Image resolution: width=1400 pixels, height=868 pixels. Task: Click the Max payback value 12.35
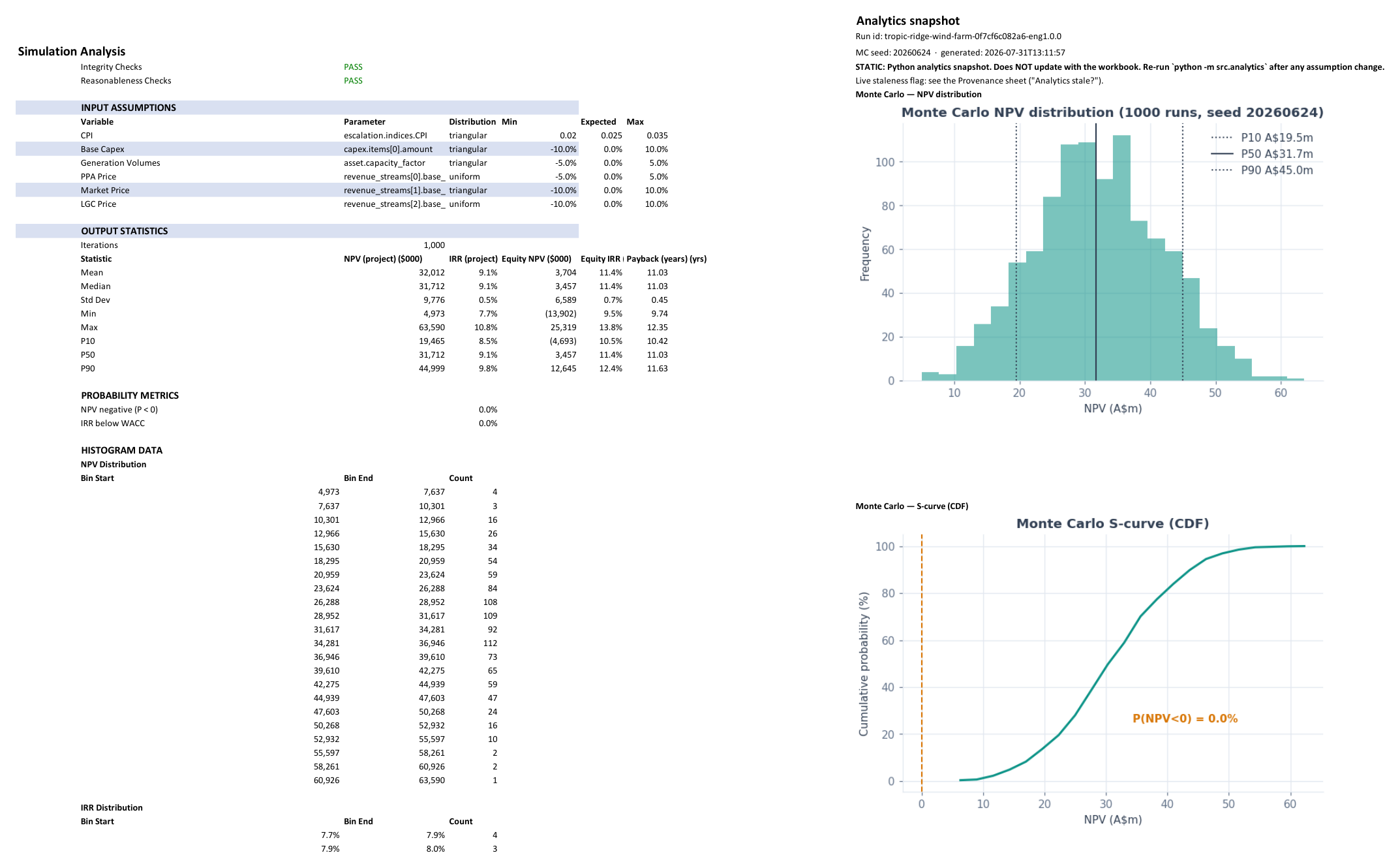[x=657, y=328]
